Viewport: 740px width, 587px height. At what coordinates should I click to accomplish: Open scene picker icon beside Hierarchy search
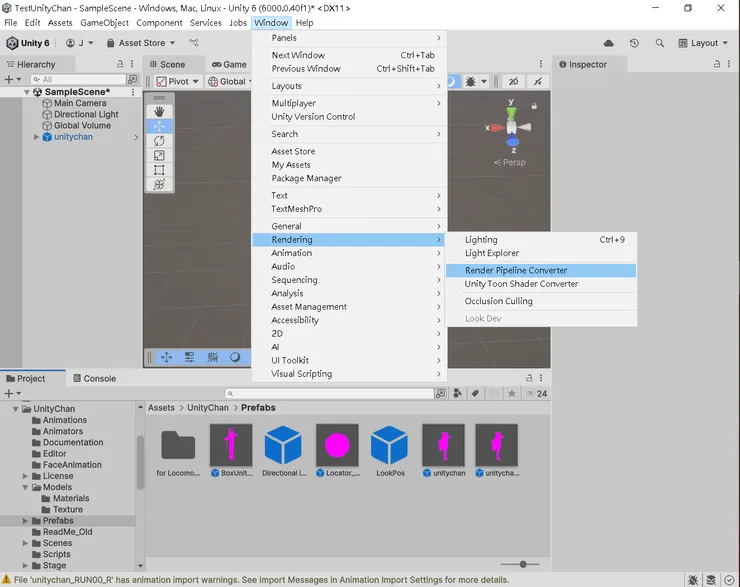[133, 79]
